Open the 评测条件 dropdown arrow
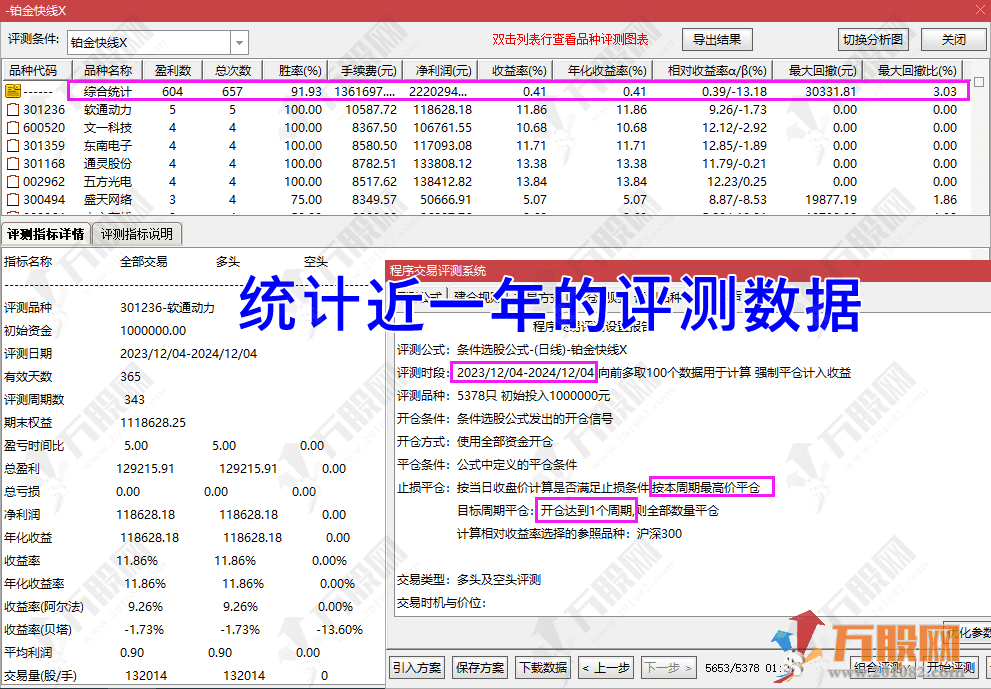Screen dimensions: 991x689 pyautogui.click(x=239, y=43)
